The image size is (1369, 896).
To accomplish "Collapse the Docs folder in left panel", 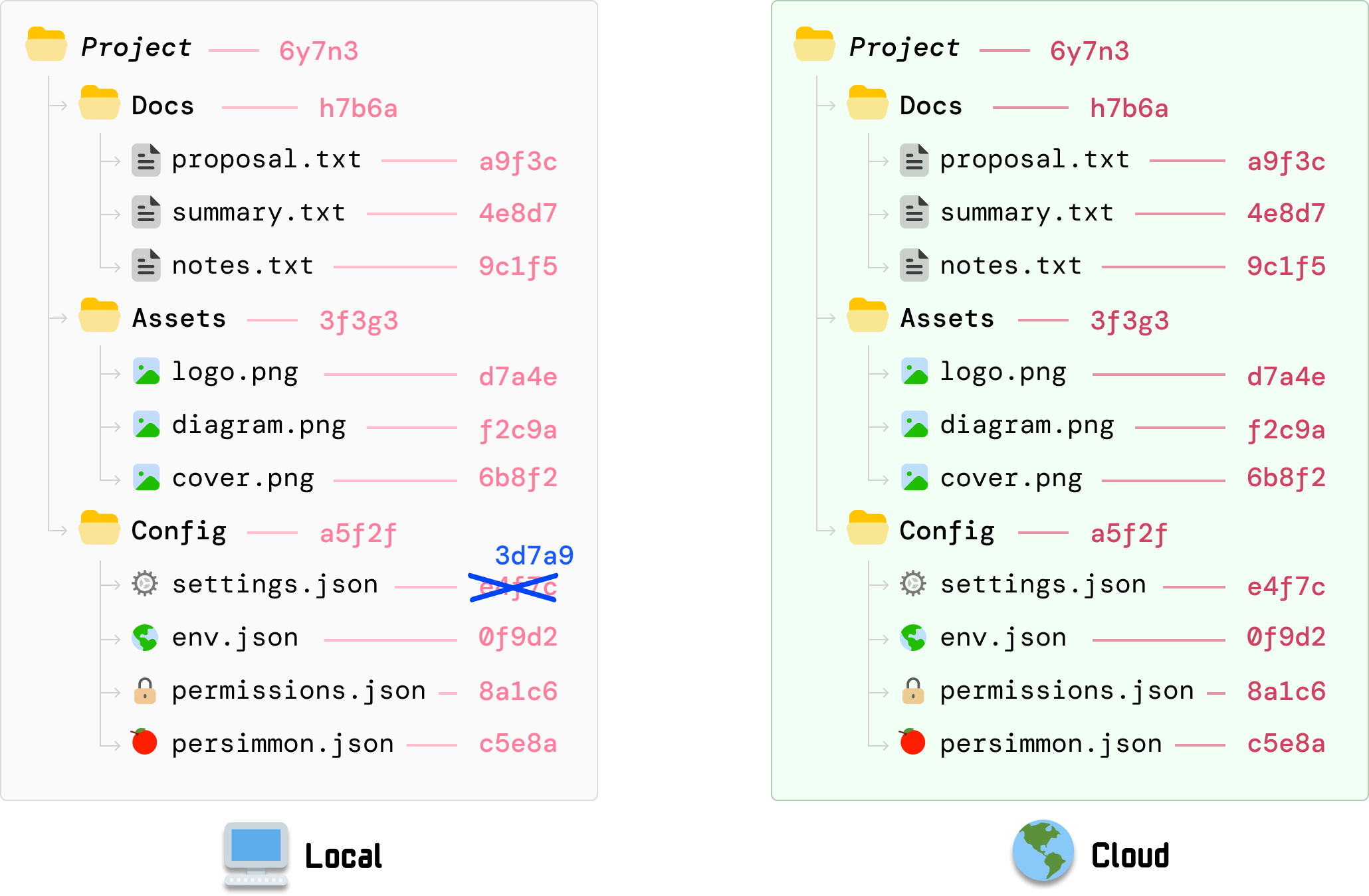I will pyautogui.click(x=99, y=104).
